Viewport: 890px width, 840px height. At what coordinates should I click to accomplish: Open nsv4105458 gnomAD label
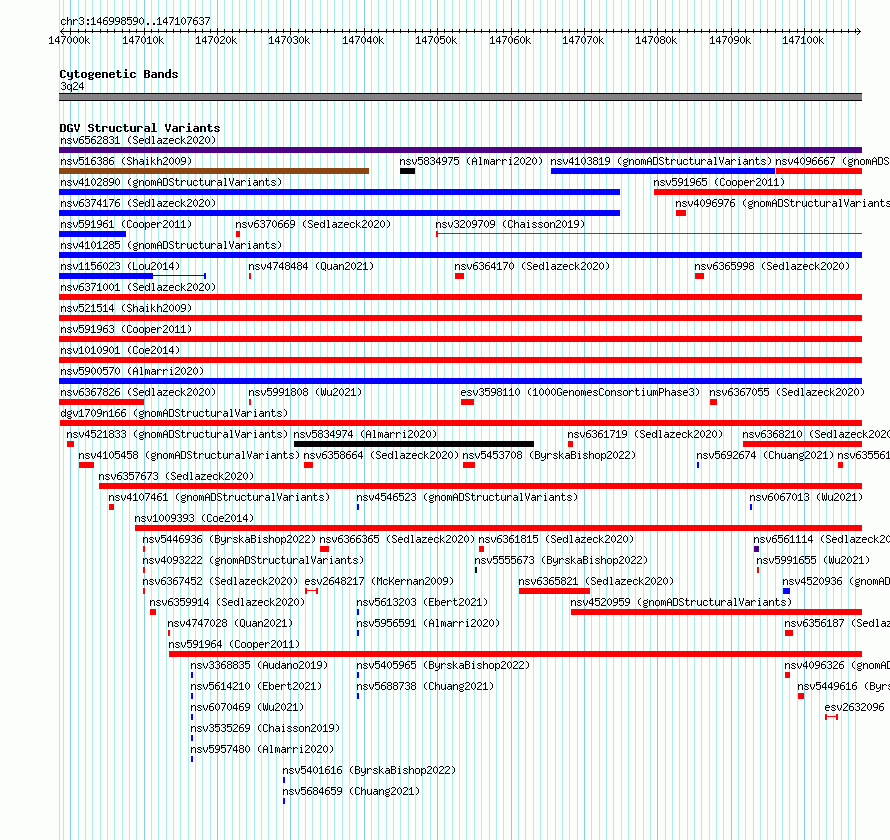[x=189, y=455]
